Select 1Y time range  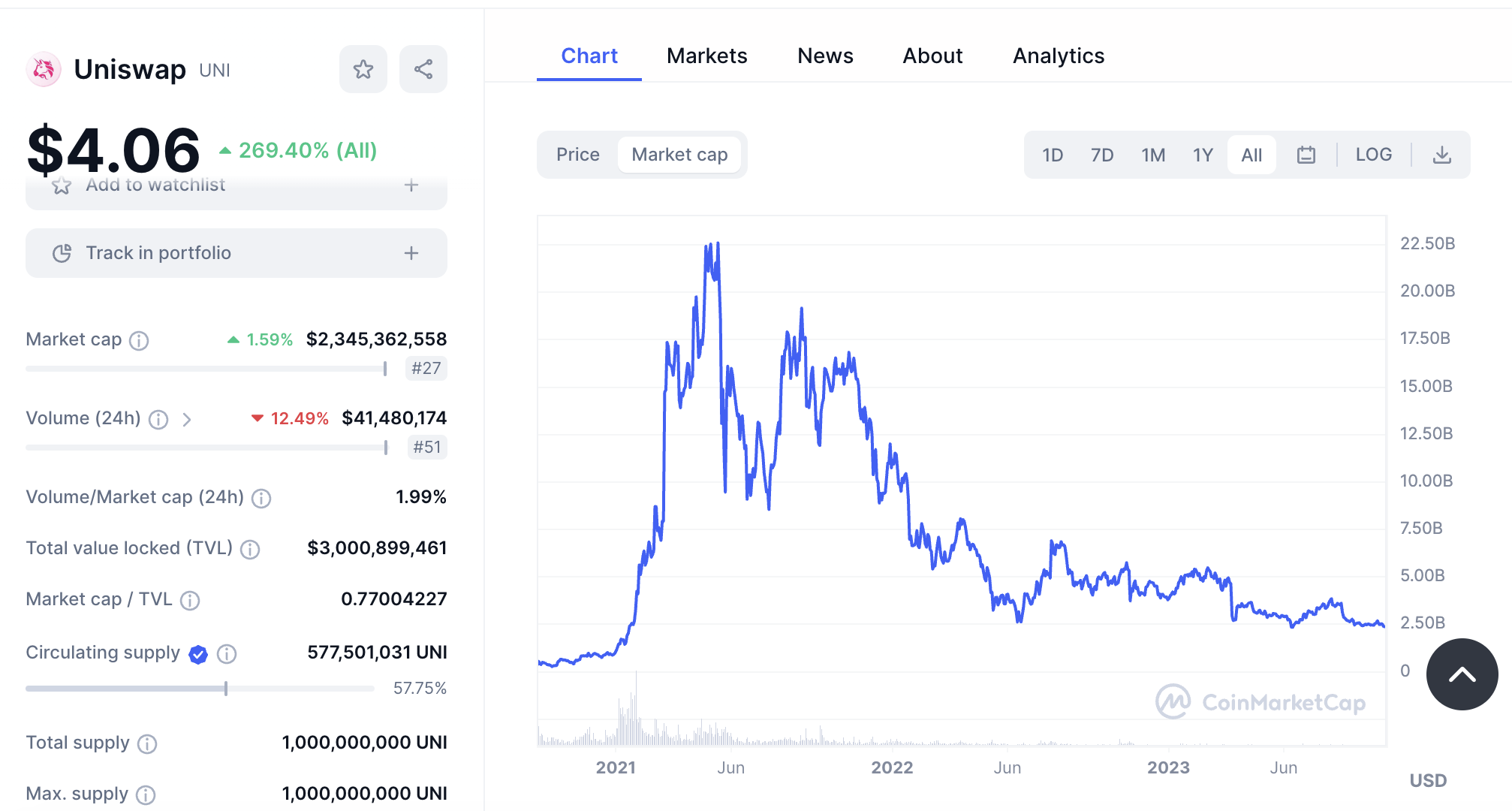tap(1203, 155)
